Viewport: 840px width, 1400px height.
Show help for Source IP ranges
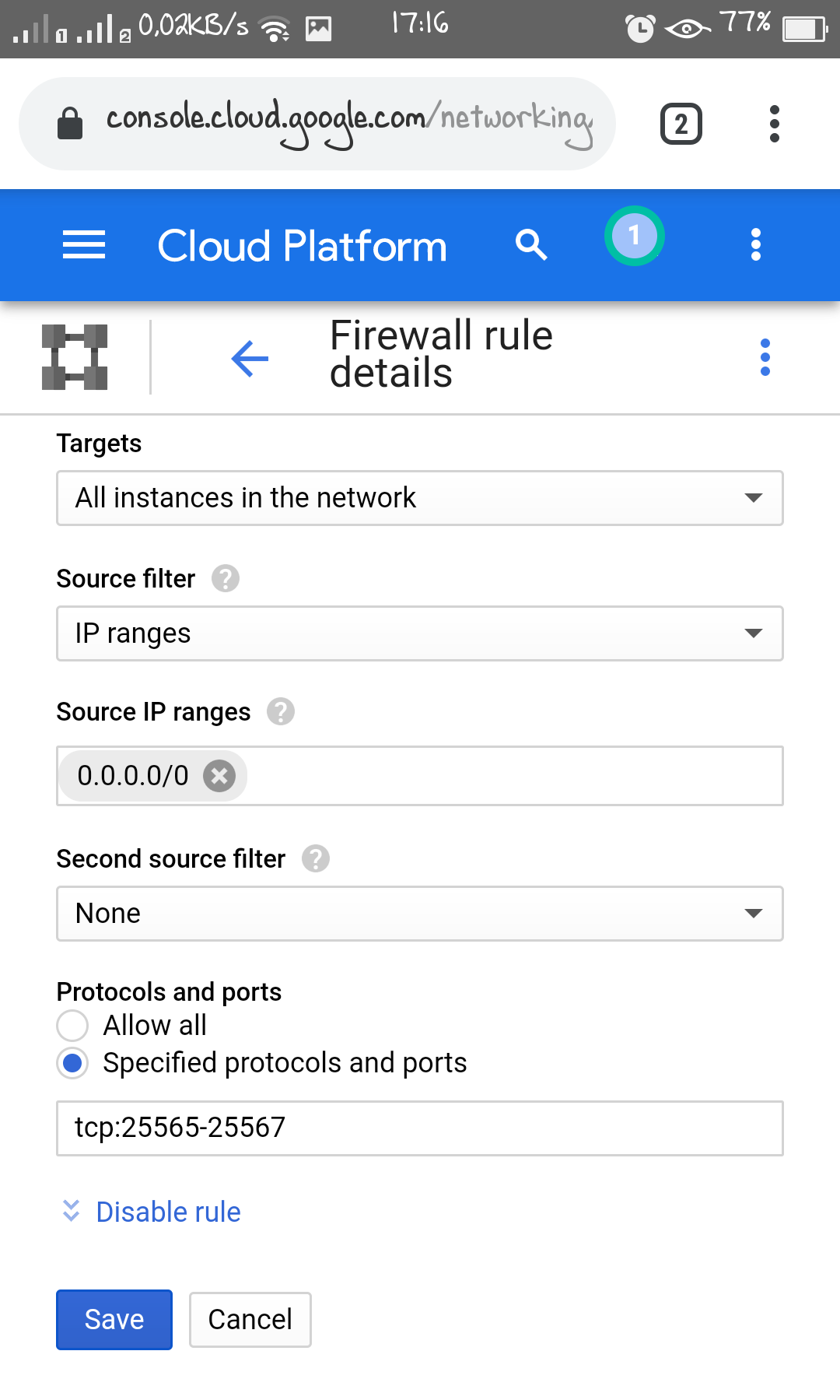pos(281,712)
